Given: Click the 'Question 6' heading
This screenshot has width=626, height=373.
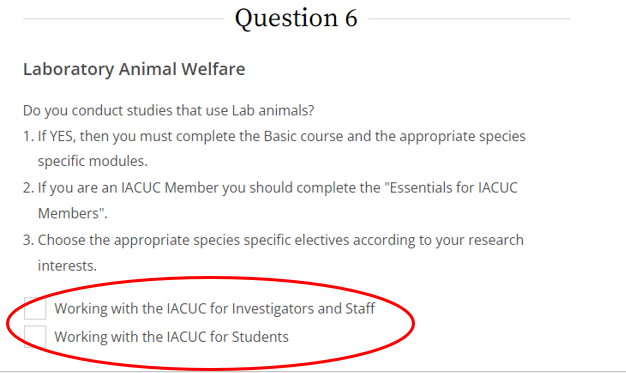Looking at the screenshot, I should click(x=296, y=18).
